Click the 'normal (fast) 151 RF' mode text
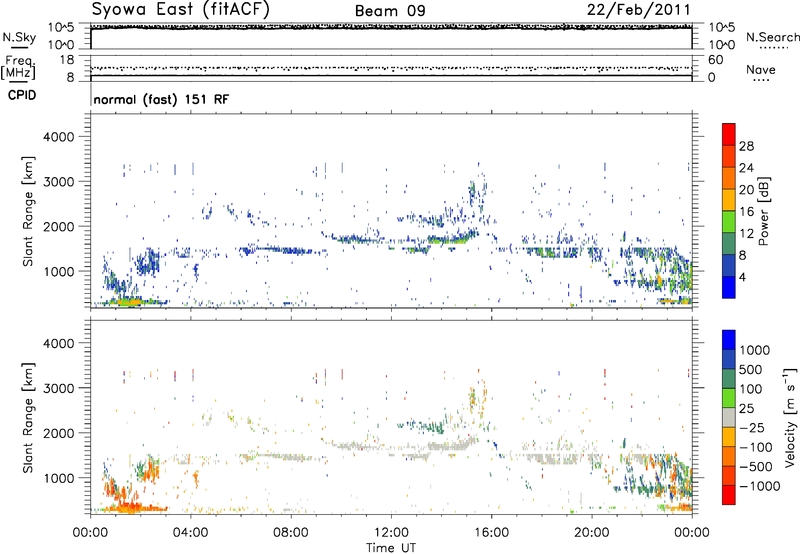The height and width of the screenshot is (554, 800). pos(161,99)
